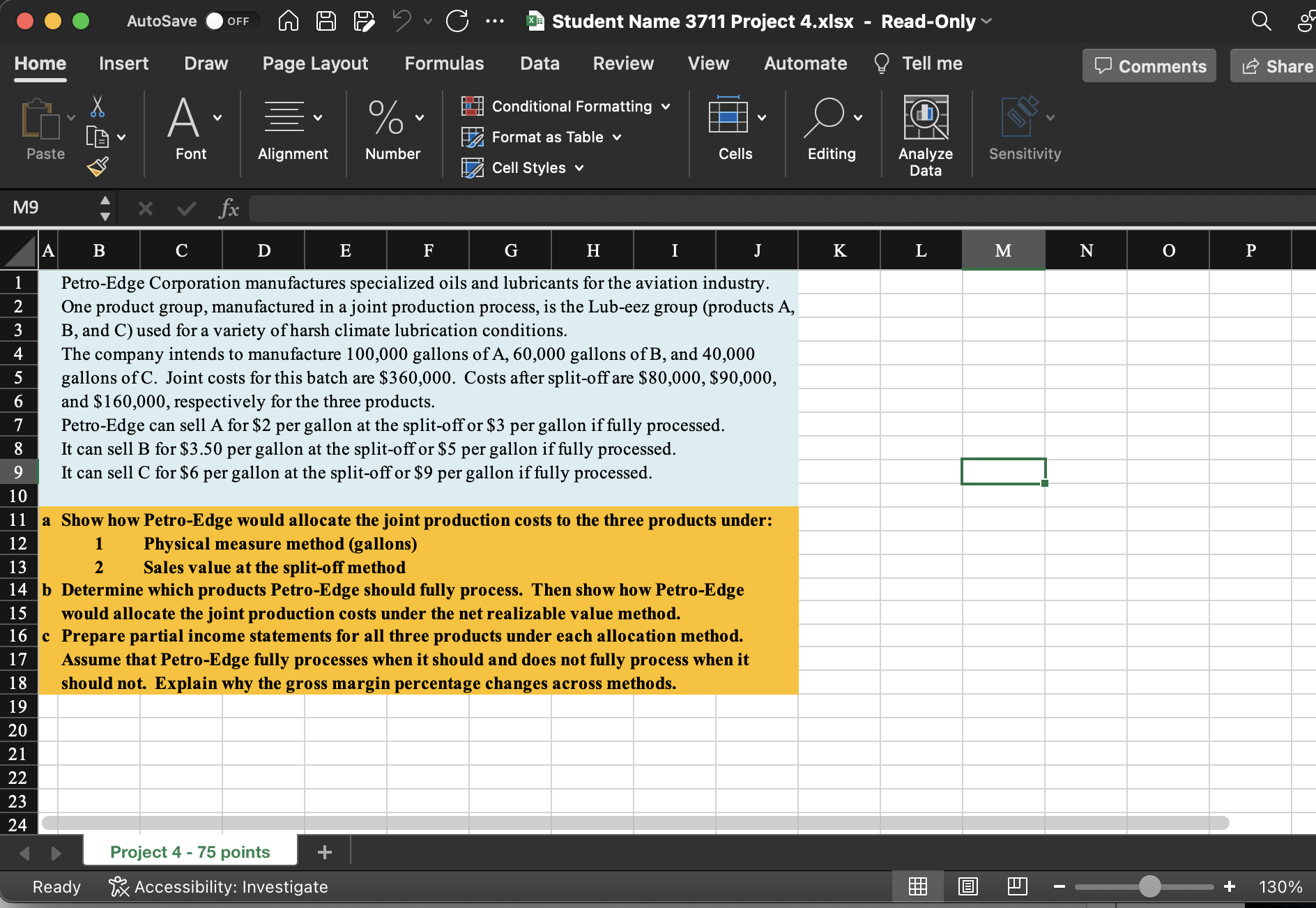Switch to Normal view
Image resolution: width=1316 pixels, height=908 pixels.
coord(918,886)
